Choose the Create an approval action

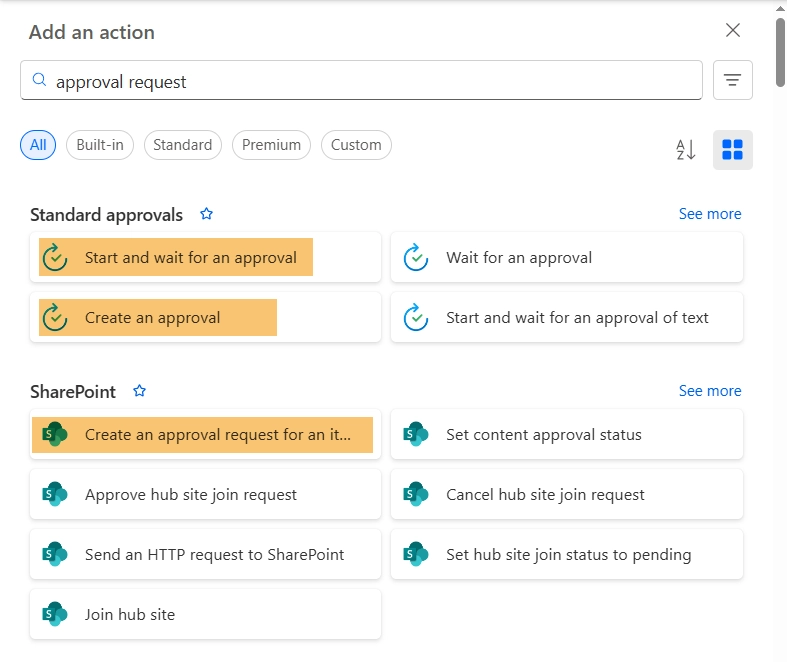pyautogui.click(x=152, y=318)
